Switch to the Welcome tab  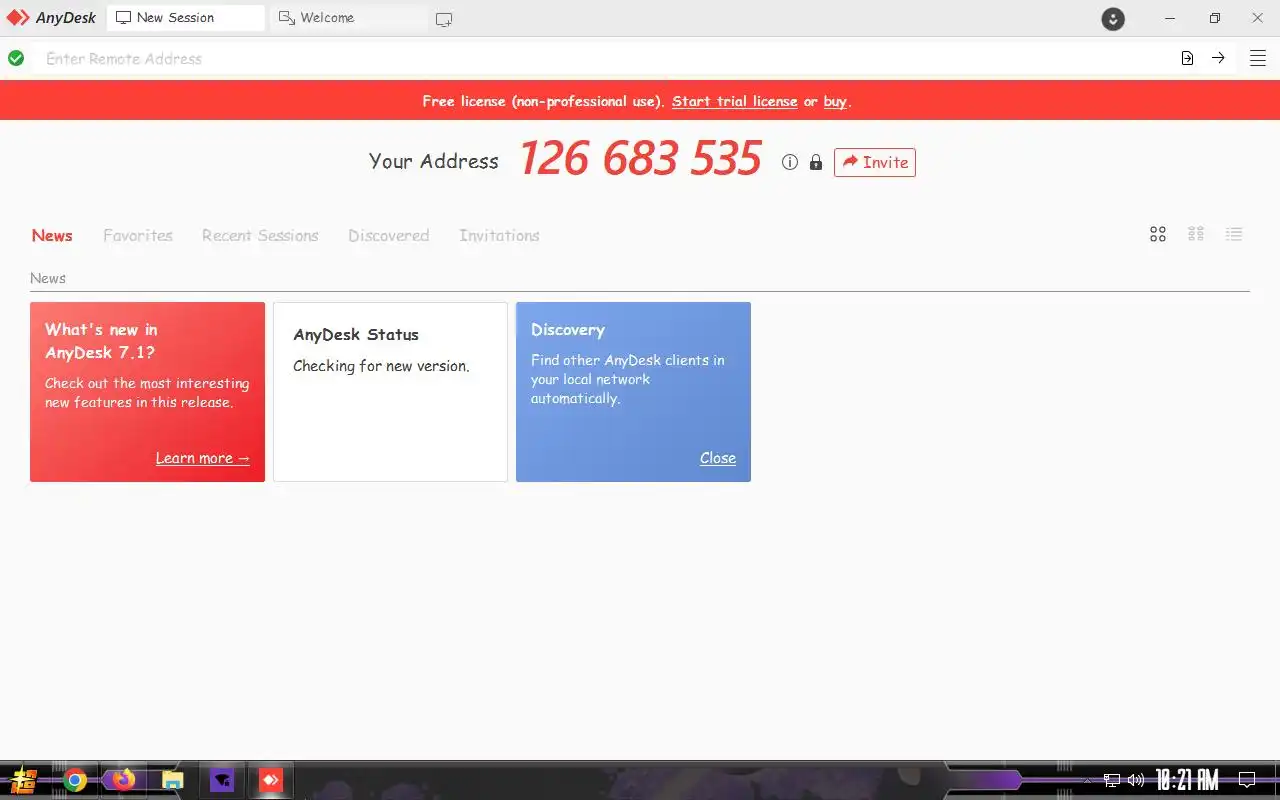point(348,18)
